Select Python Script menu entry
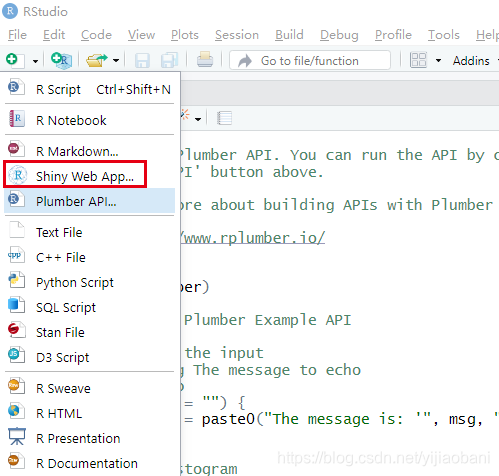Viewport: 499px width, 476px height. (89, 282)
